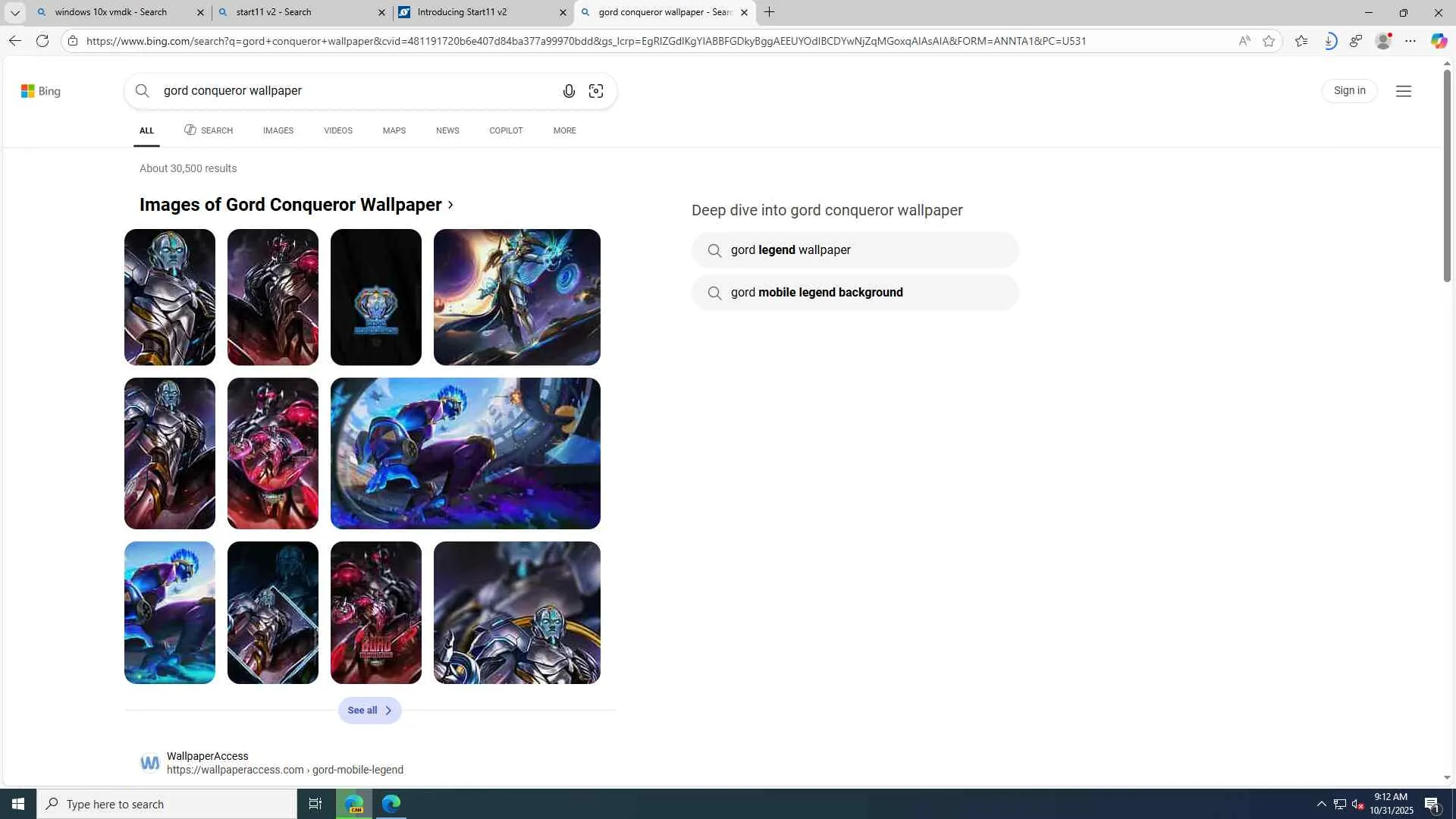This screenshot has height=819, width=1456.
Task: Click the Copilot icon in browser toolbar
Action: [x=1439, y=41]
